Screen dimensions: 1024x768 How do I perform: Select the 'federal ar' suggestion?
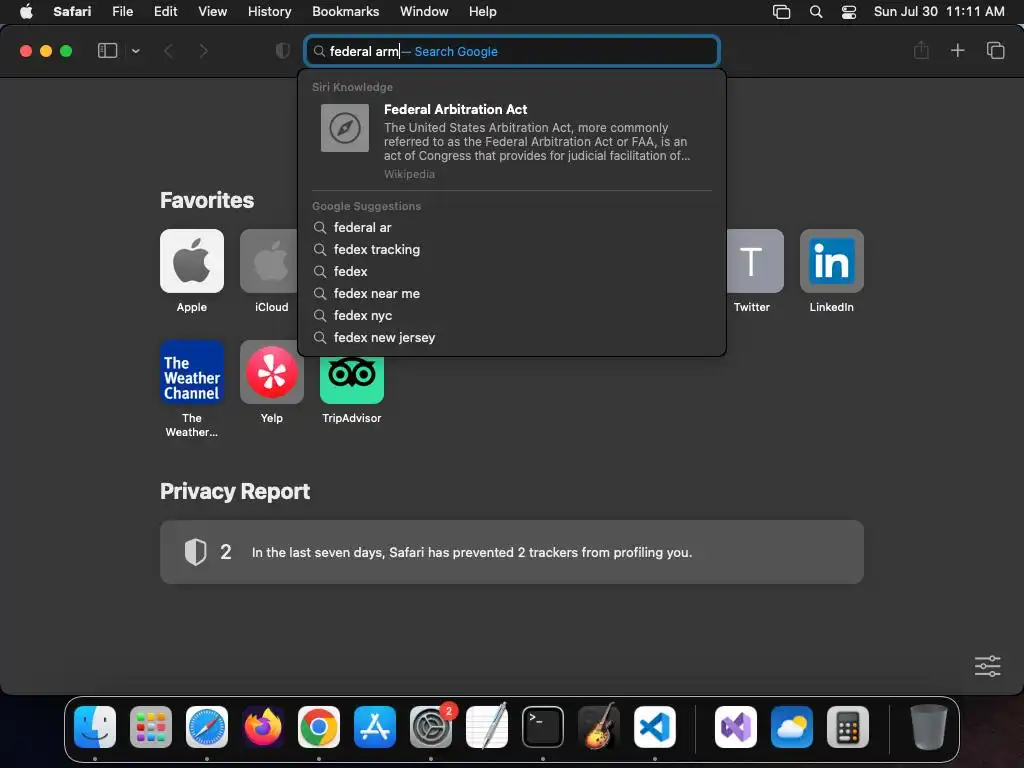pos(512,227)
